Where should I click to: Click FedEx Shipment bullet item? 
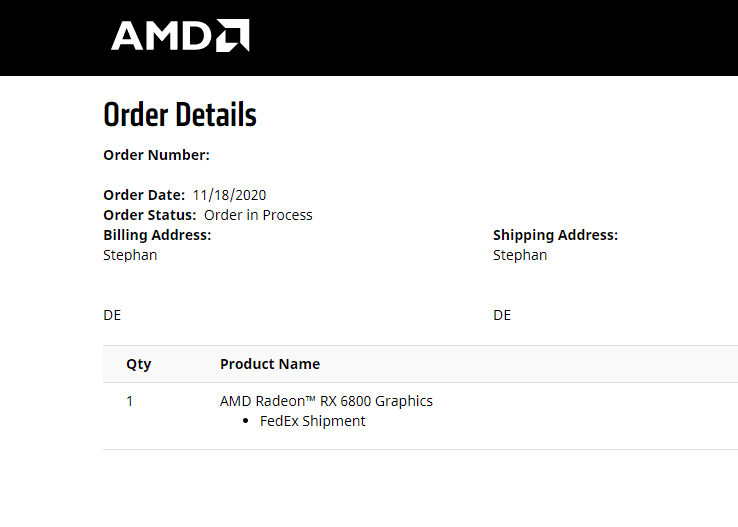click(x=312, y=421)
